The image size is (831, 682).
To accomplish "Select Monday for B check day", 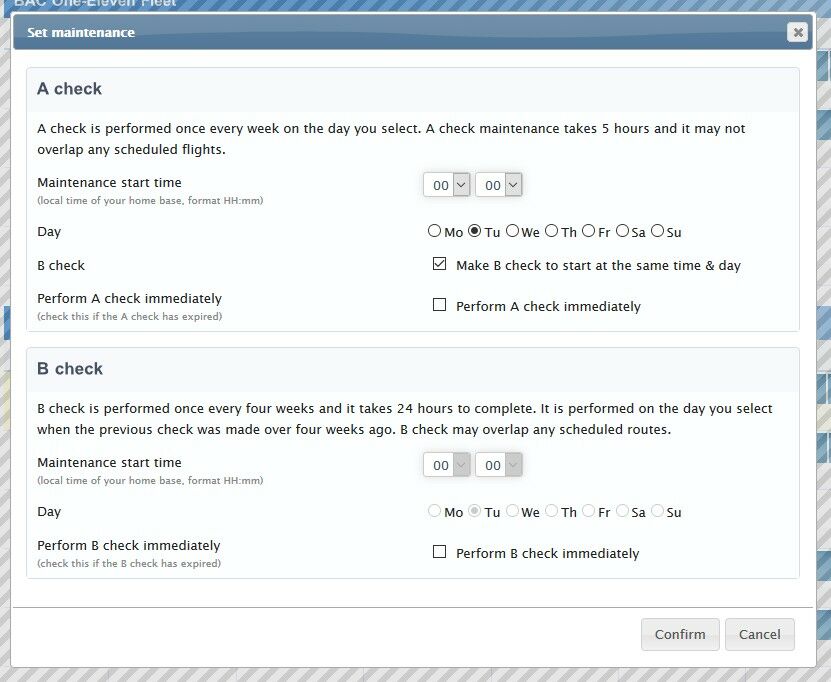I will pos(434,512).
